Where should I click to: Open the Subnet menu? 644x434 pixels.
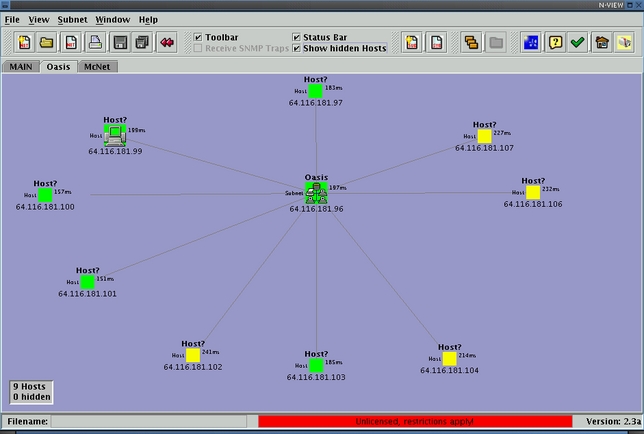coord(72,19)
